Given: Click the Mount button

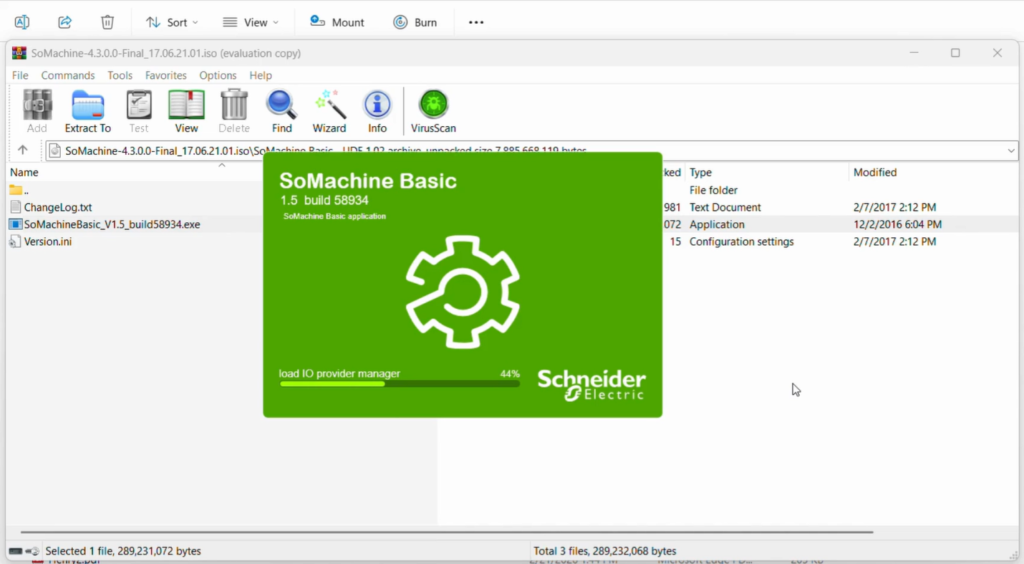Looking at the screenshot, I should (337, 22).
